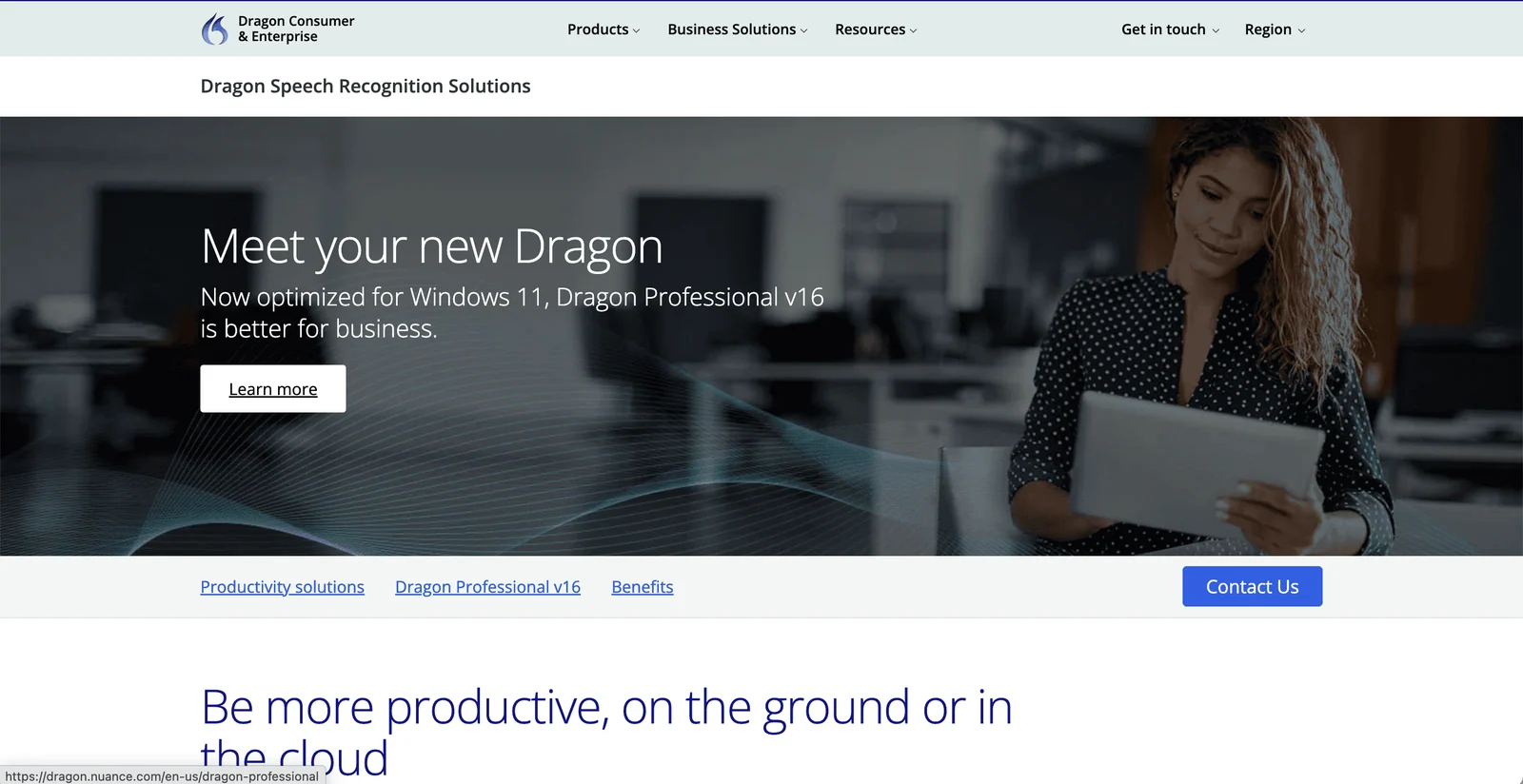Open the Benefits anchor link
Viewport: 1523px width, 784px height.
(x=643, y=587)
